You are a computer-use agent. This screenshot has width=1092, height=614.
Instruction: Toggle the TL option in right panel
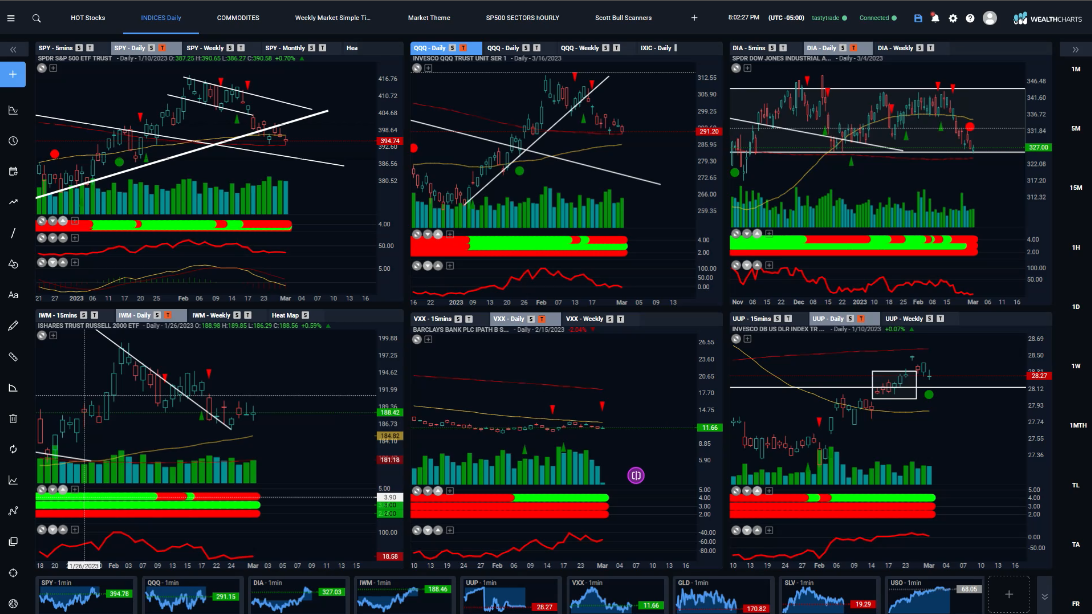[1076, 485]
